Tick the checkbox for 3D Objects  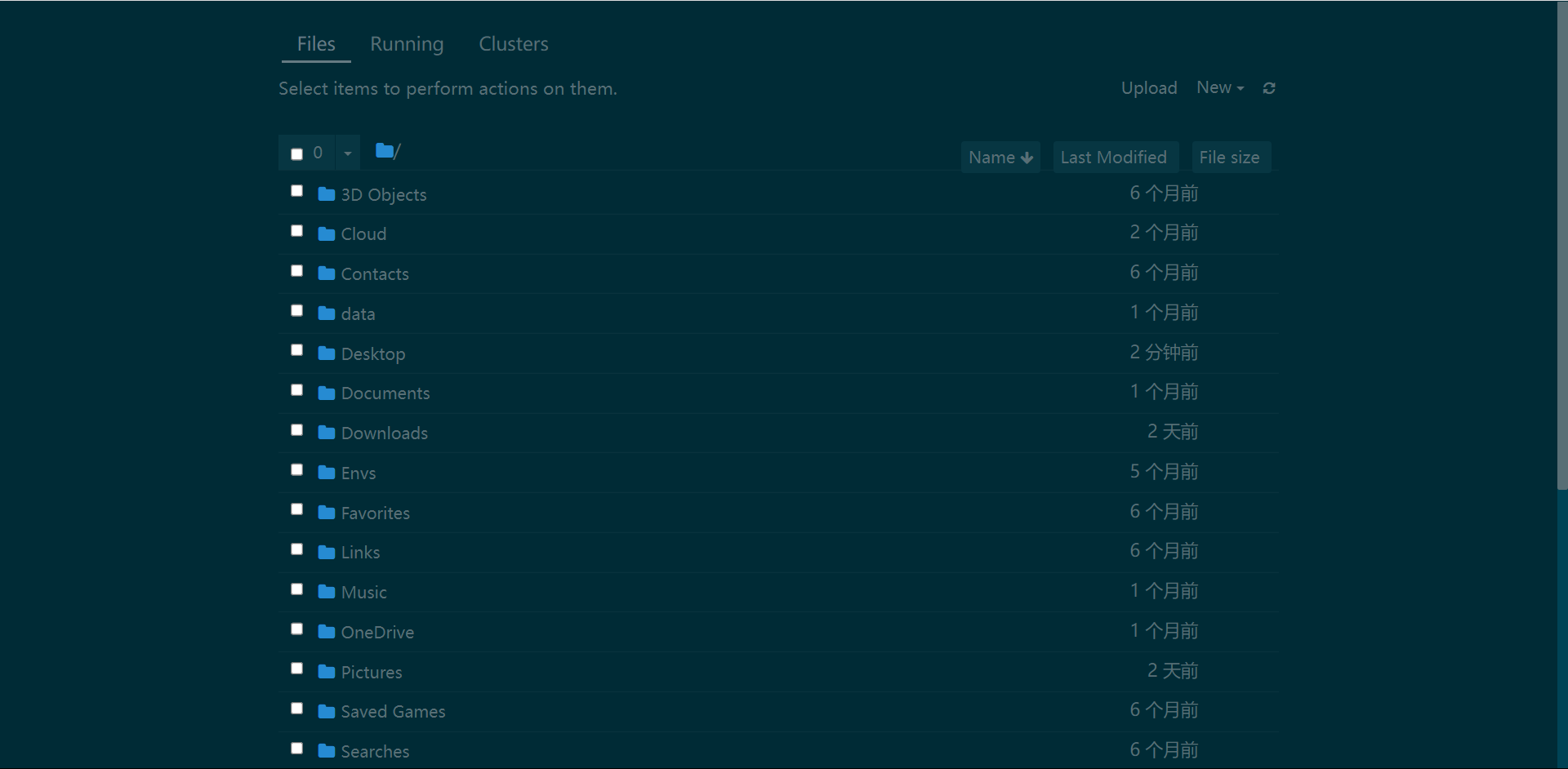coord(297,191)
